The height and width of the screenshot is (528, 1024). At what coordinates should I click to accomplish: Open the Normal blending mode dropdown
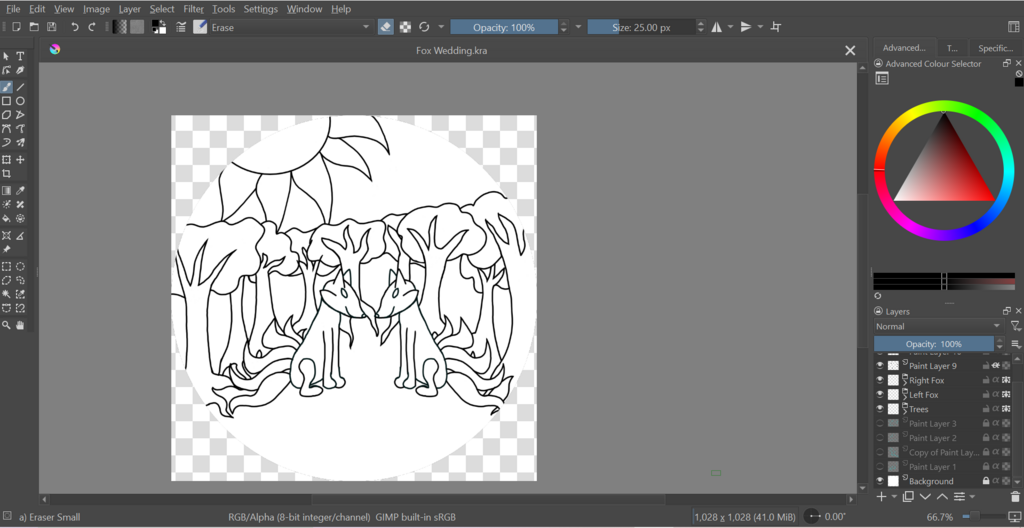point(937,326)
